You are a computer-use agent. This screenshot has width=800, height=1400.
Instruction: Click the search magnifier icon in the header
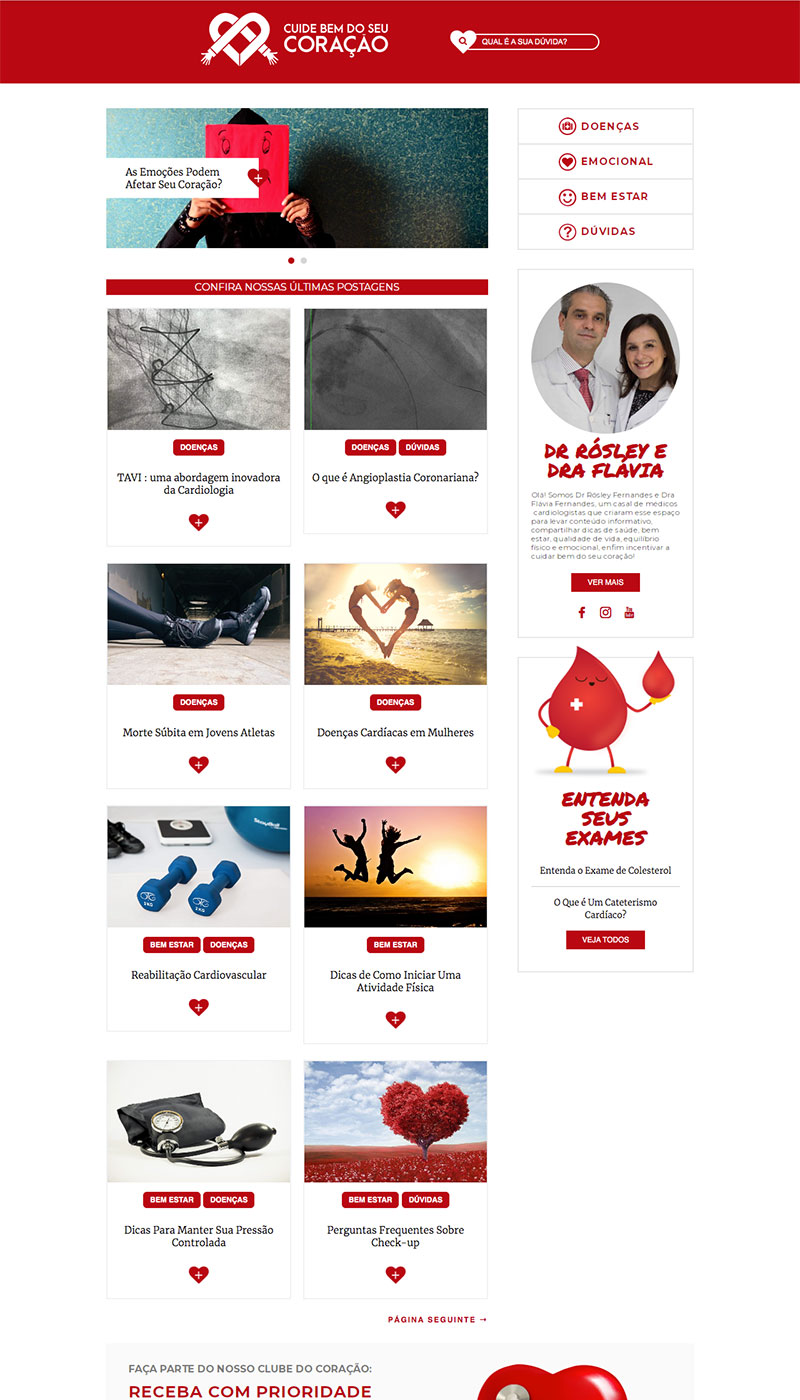click(x=462, y=41)
